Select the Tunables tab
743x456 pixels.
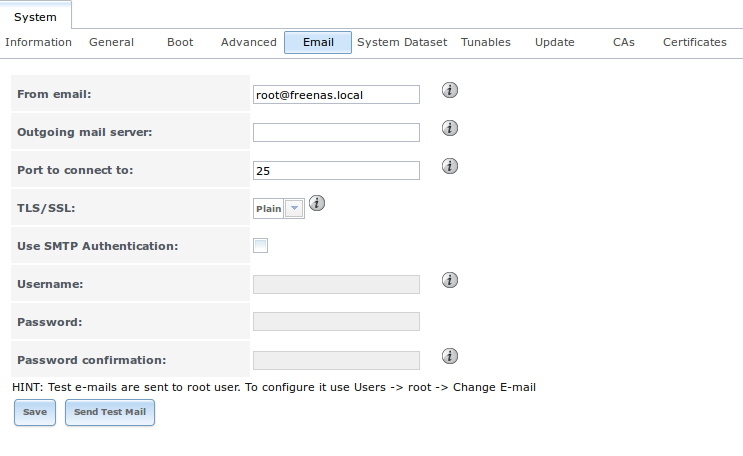486,42
